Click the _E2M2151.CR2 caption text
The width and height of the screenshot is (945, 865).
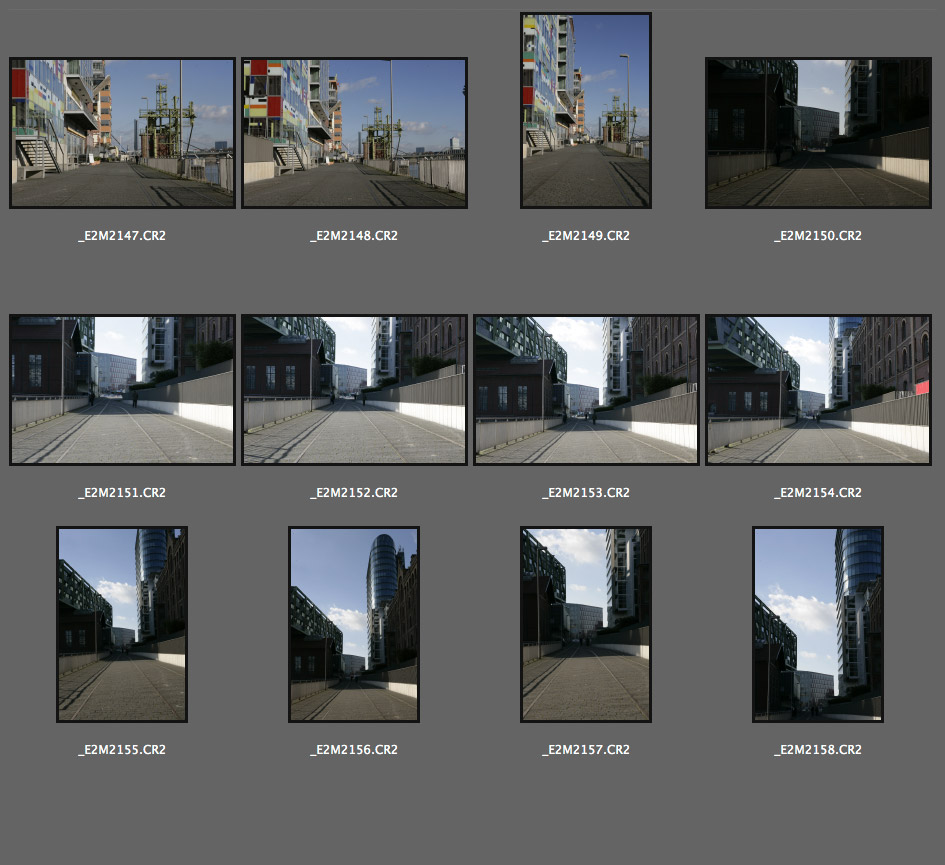[122, 493]
